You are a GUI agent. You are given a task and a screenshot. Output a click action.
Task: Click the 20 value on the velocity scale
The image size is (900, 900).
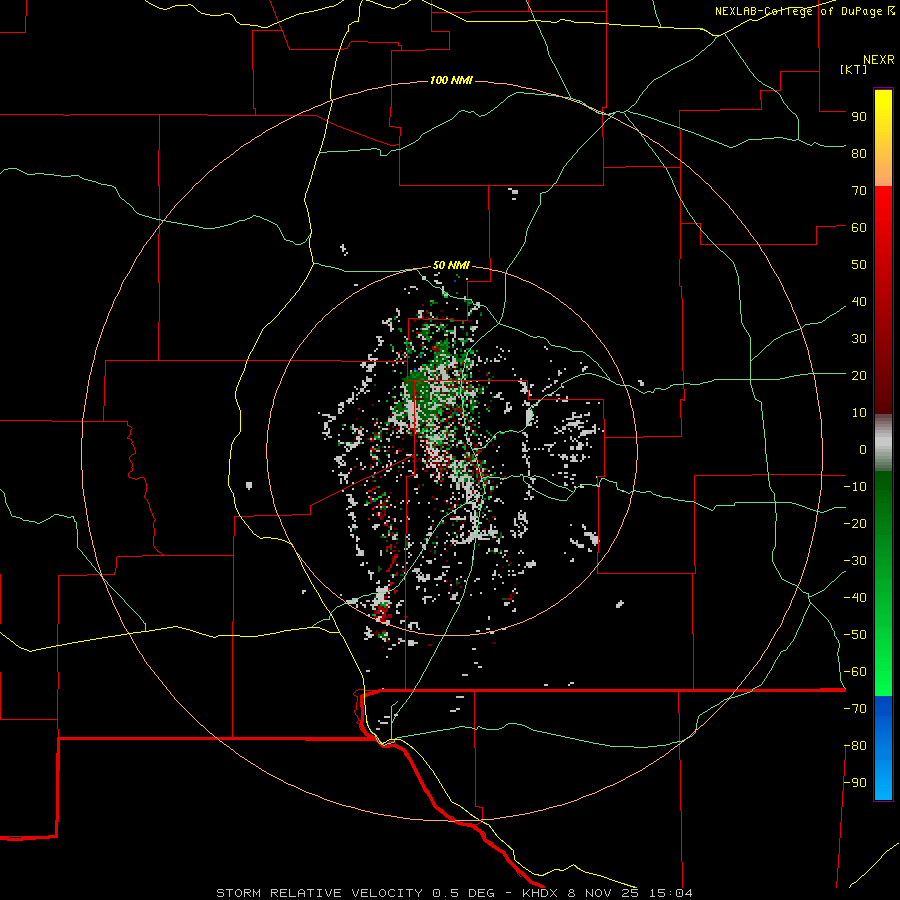click(859, 375)
